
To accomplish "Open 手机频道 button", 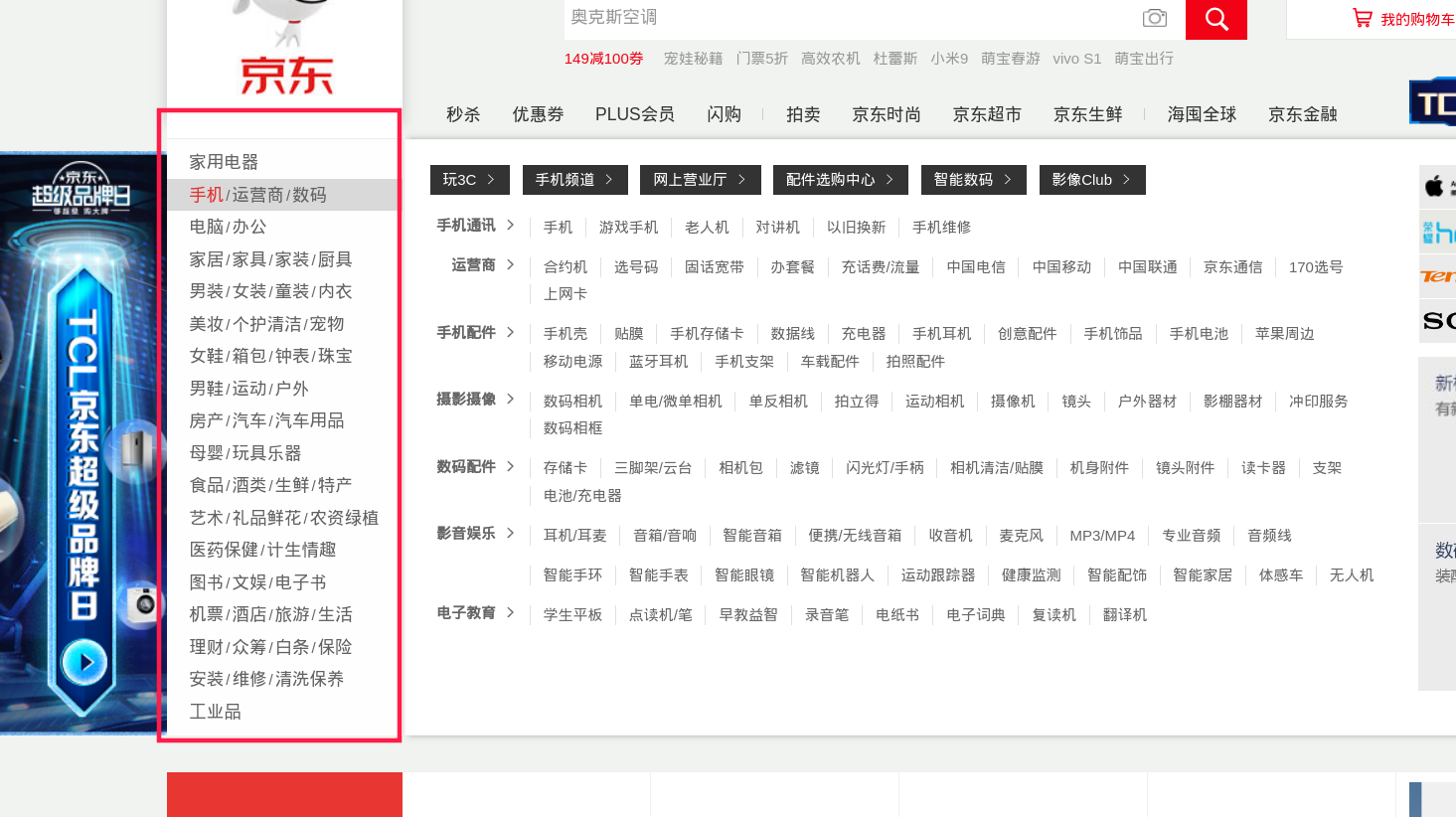I will 575,180.
